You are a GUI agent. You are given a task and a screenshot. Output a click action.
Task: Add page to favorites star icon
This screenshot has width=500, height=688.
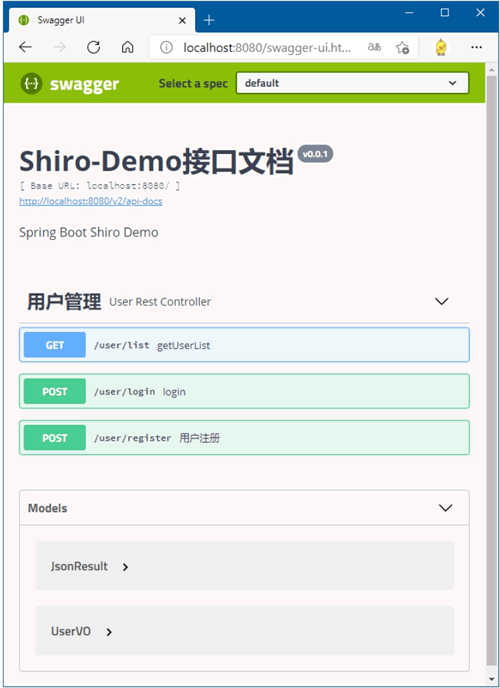tap(402, 47)
